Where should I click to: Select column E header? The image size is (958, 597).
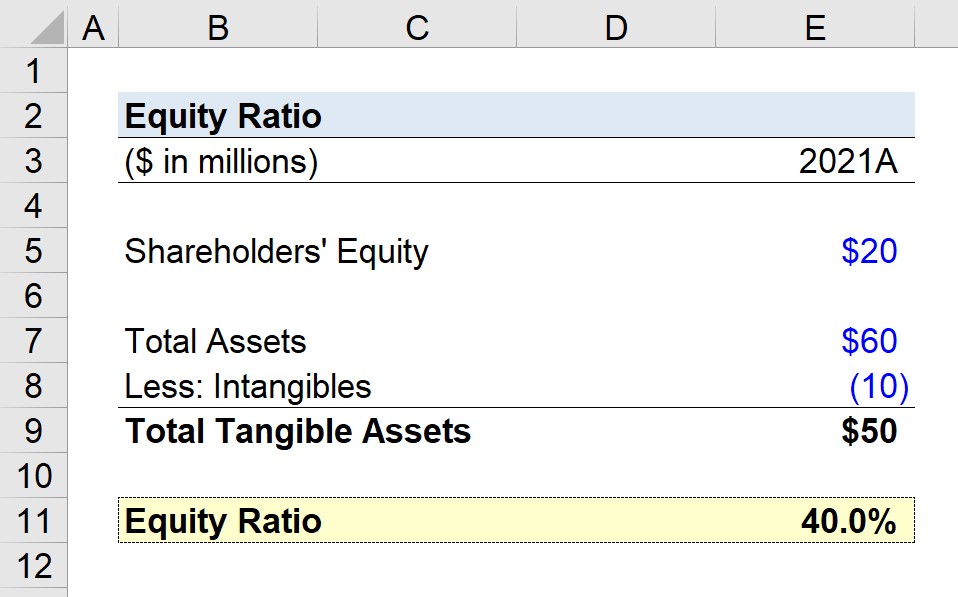tap(815, 27)
